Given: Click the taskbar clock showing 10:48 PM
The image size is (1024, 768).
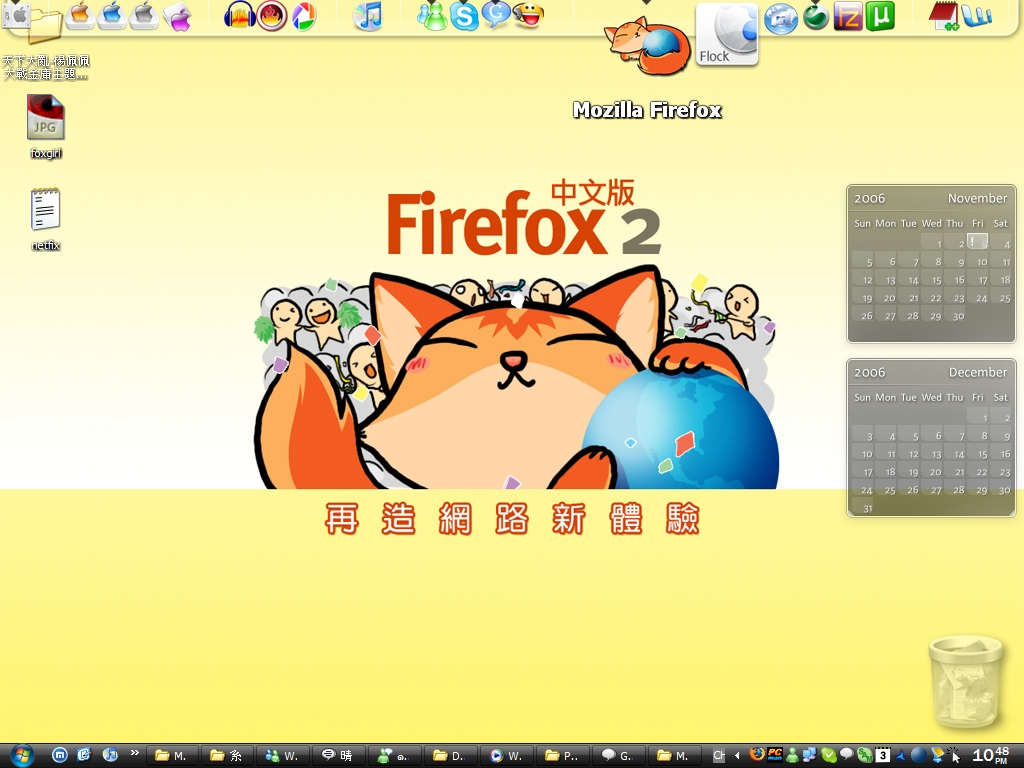Looking at the screenshot, I should pyautogui.click(x=990, y=755).
